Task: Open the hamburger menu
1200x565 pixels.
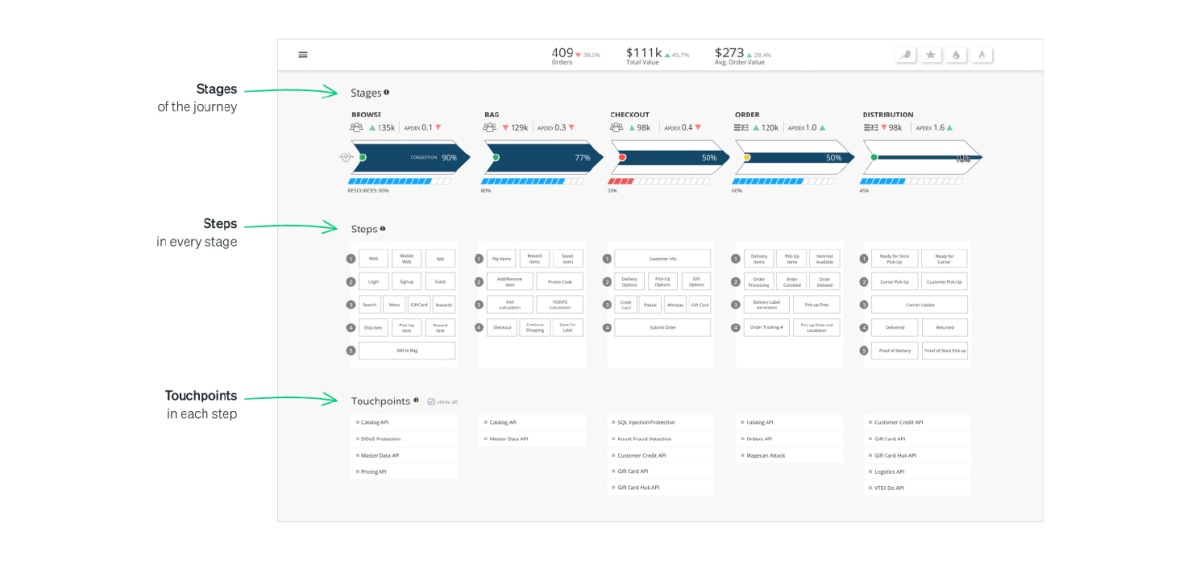Action: pos(303,55)
